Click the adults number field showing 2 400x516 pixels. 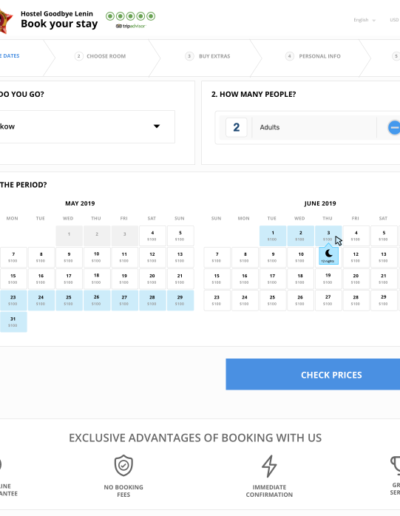[x=236, y=127]
